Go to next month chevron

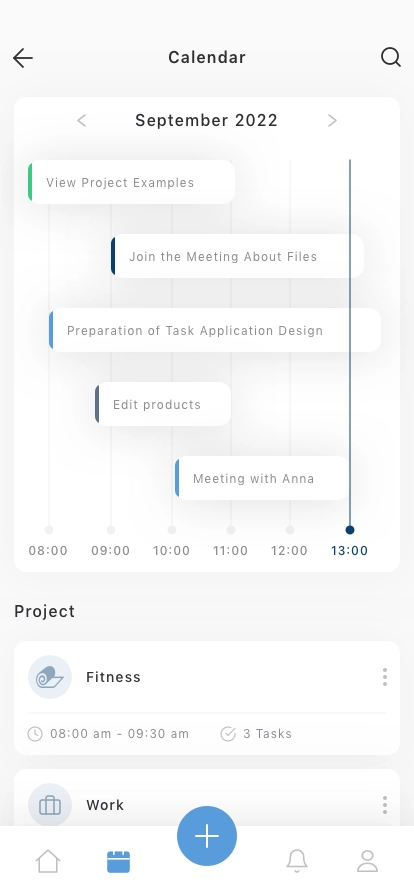332,121
